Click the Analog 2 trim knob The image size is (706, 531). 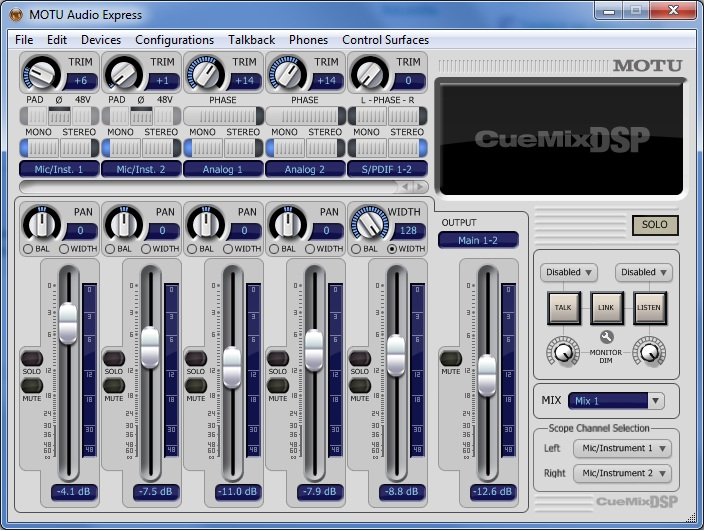pos(287,73)
